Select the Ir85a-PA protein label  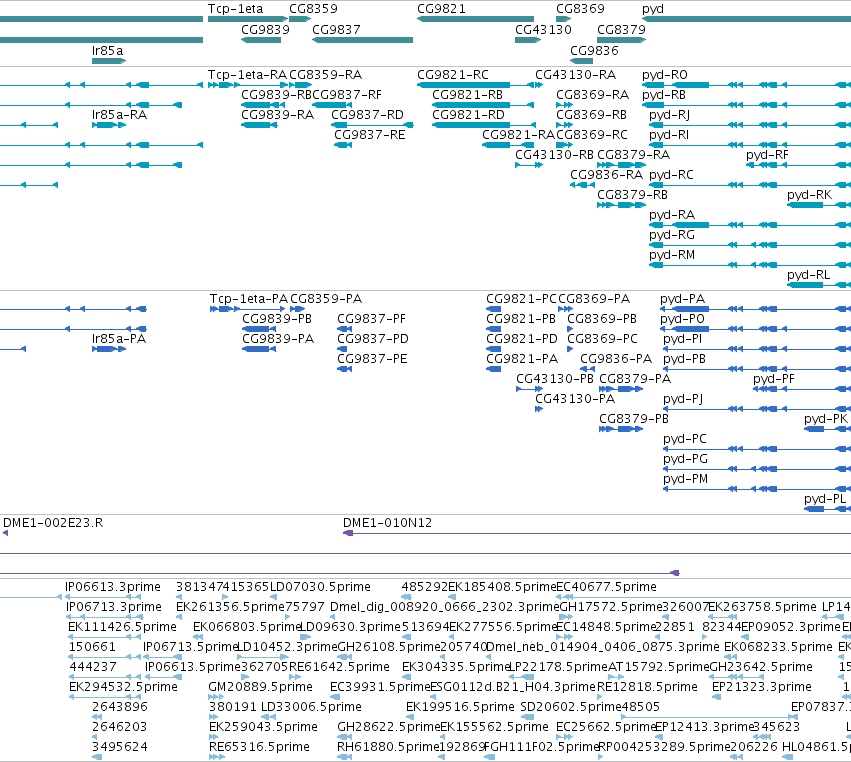coord(119,339)
